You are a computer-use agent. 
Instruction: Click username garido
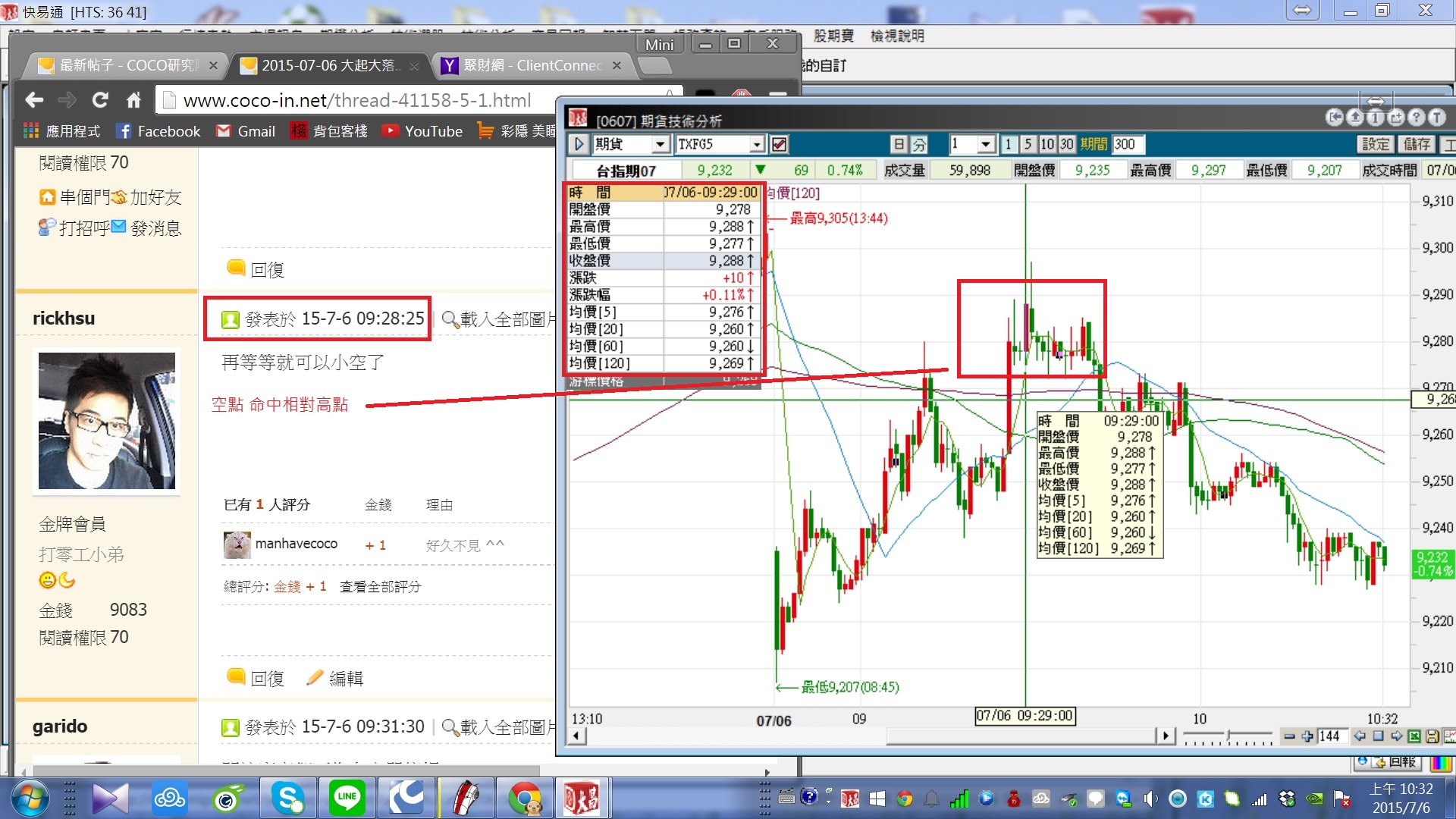tap(60, 726)
